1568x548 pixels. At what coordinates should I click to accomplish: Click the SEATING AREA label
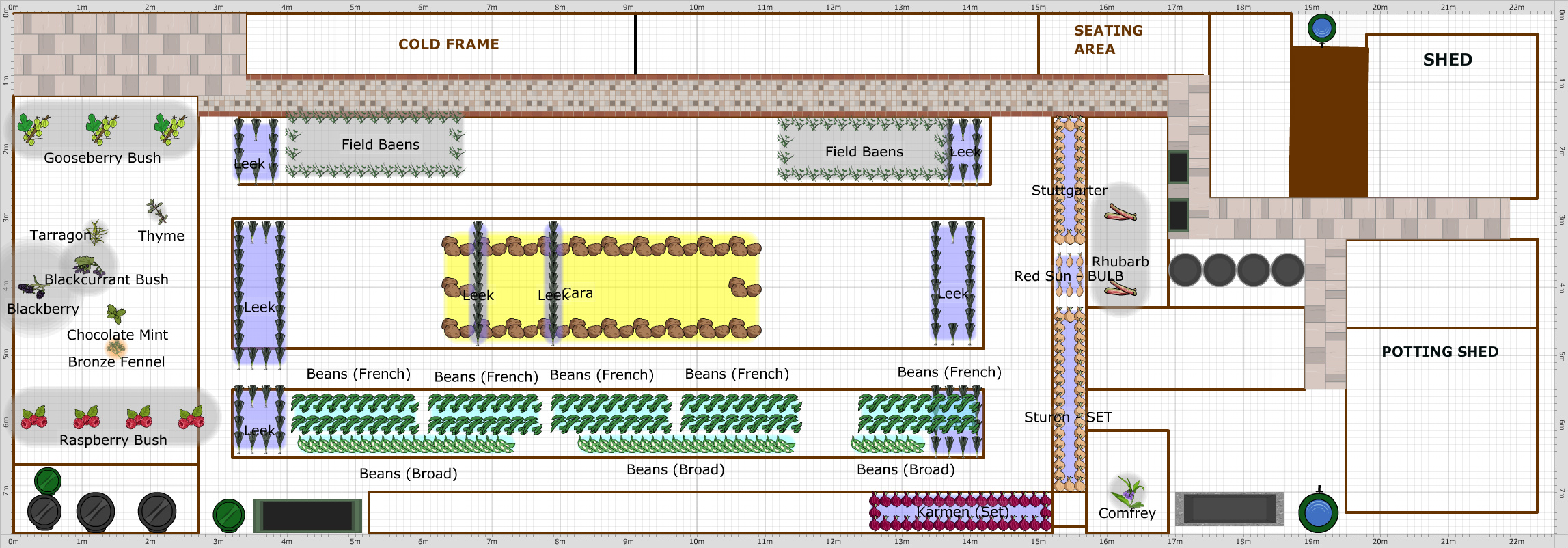1108,40
